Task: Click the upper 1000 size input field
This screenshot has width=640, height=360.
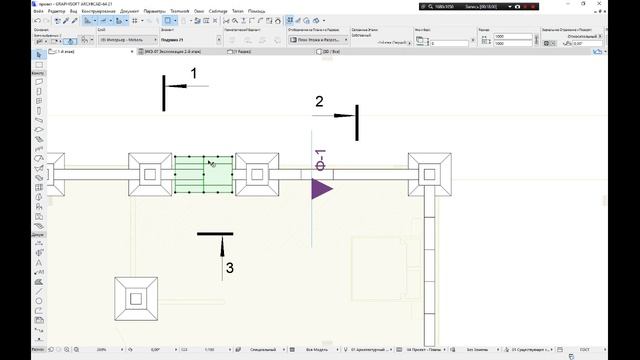Action: [513, 36]
